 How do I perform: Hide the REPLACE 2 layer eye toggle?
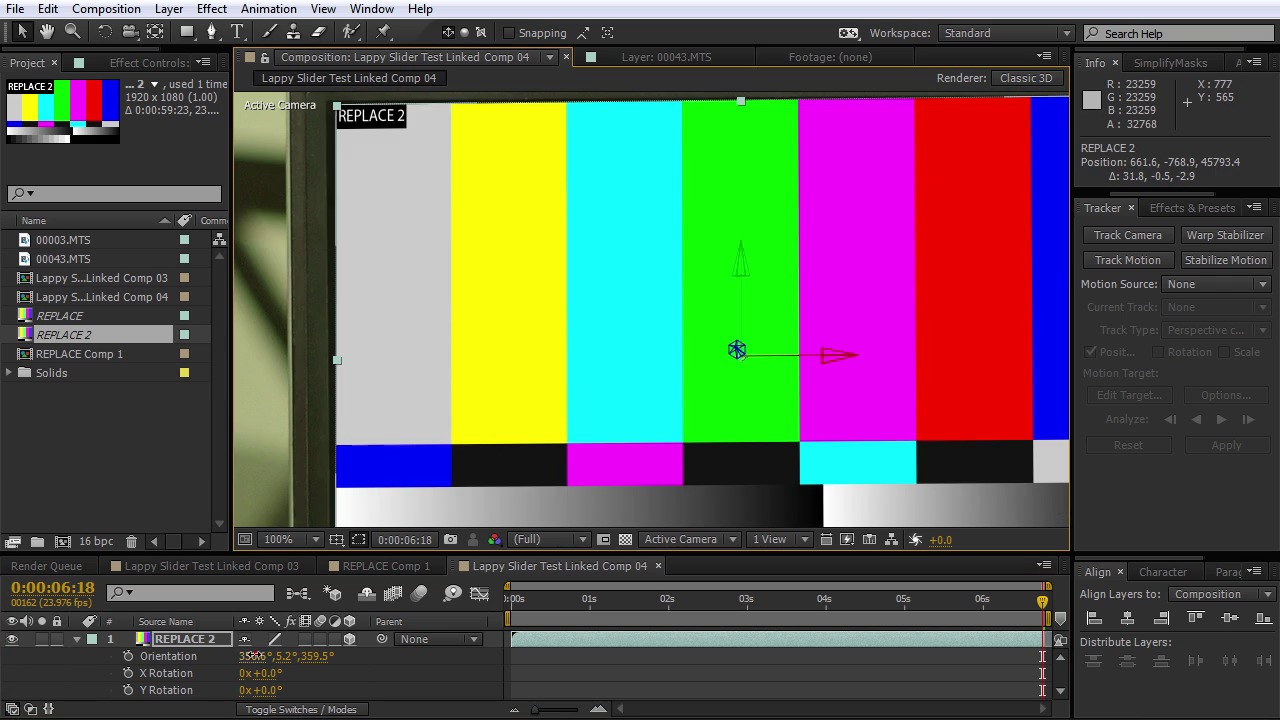(12, 639)
